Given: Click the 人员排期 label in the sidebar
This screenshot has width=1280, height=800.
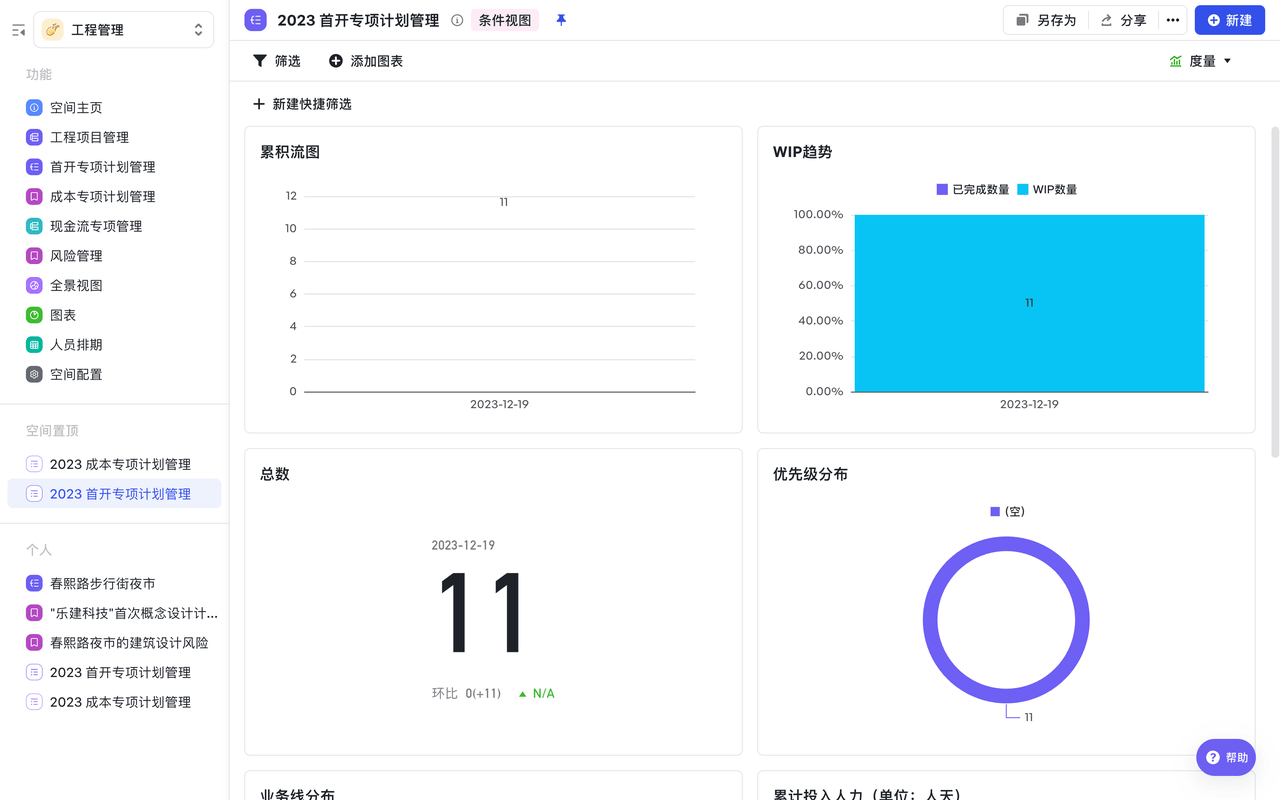Looking at the screenshot, I should pos(76,344).
